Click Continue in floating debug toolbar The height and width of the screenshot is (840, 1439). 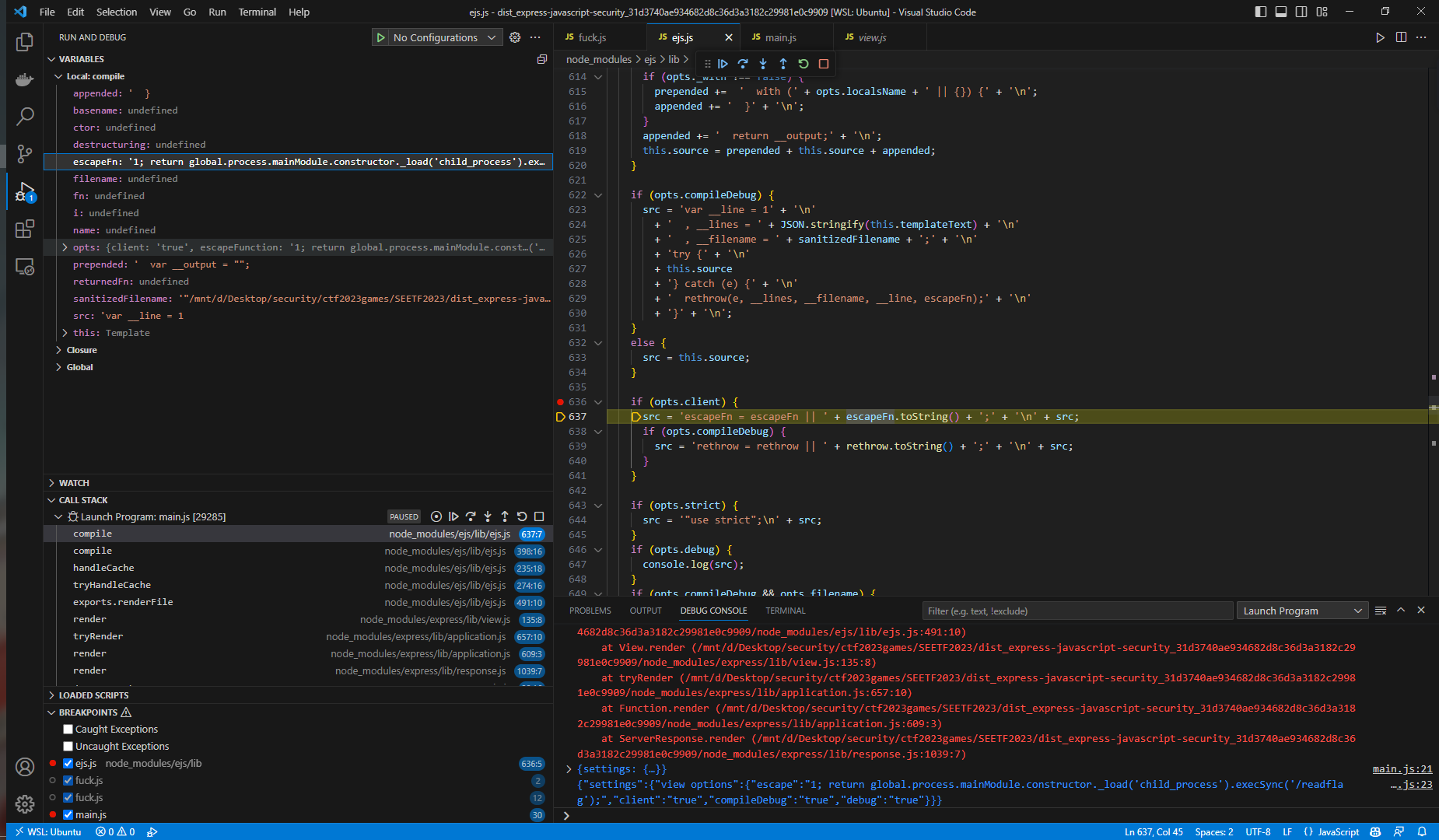723,64
